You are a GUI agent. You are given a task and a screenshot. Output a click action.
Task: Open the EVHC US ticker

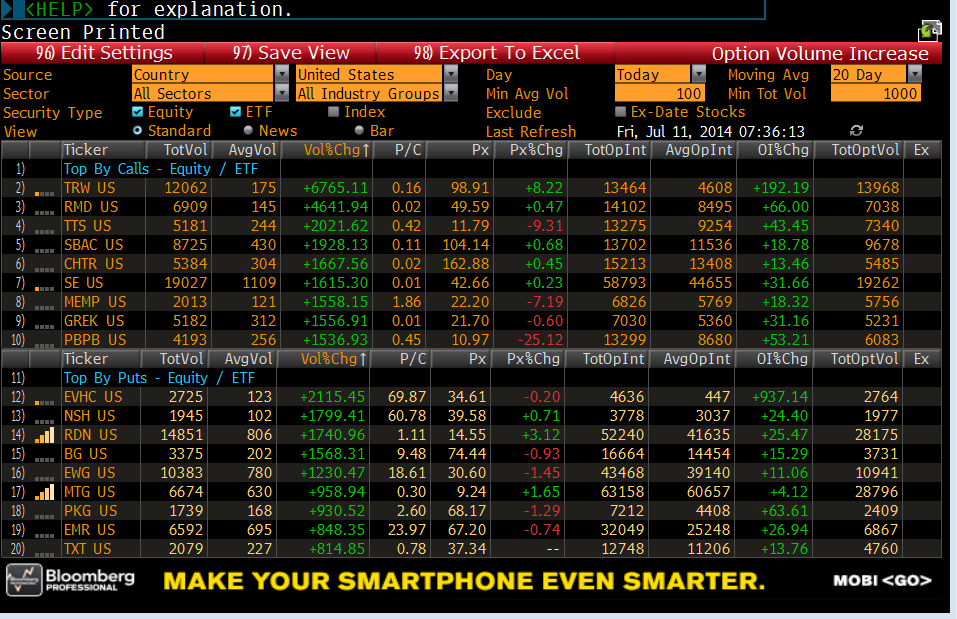[93, 397]
